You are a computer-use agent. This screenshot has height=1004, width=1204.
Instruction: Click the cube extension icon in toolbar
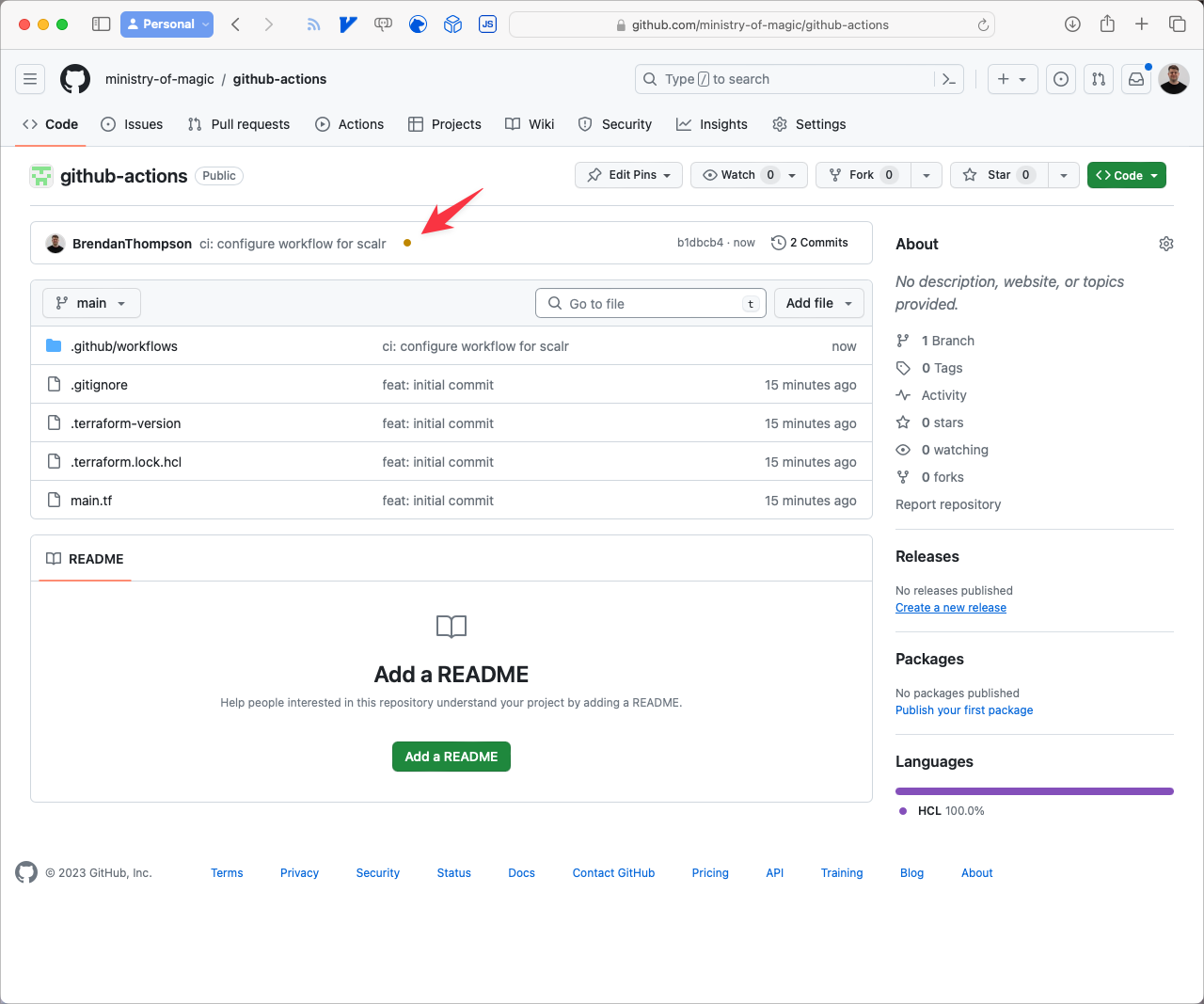point(452,24)
